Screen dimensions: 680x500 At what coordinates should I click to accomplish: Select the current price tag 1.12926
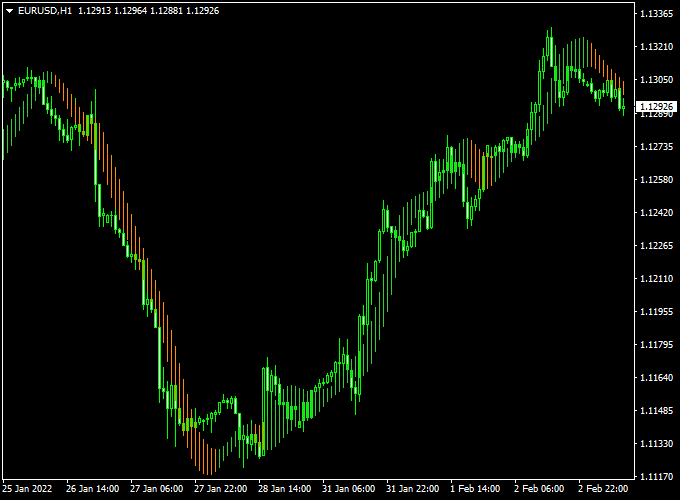657,107
